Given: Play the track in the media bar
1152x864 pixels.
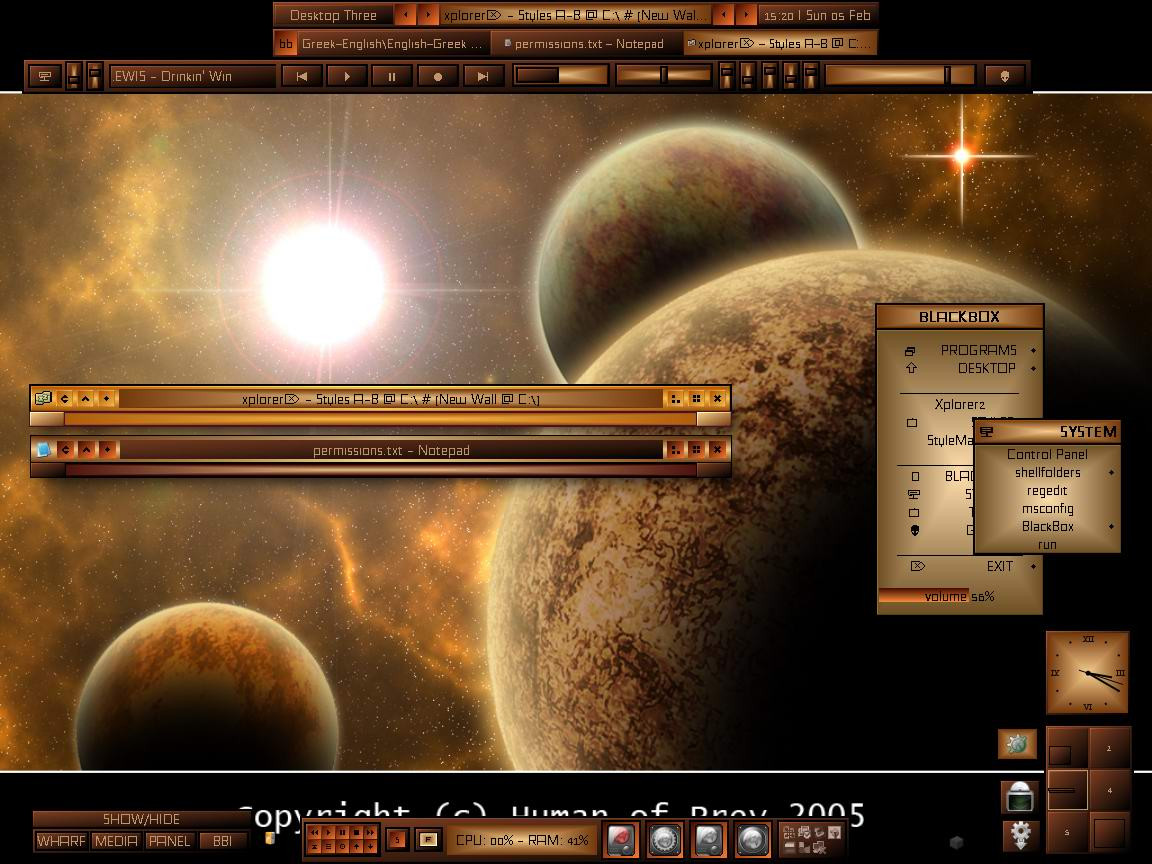Looking at the screenshot, I should click(x=347, y=76).
